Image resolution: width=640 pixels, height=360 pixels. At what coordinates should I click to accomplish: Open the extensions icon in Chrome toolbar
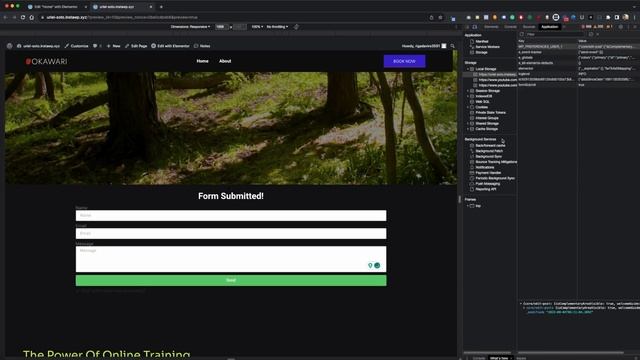[608, 18]
